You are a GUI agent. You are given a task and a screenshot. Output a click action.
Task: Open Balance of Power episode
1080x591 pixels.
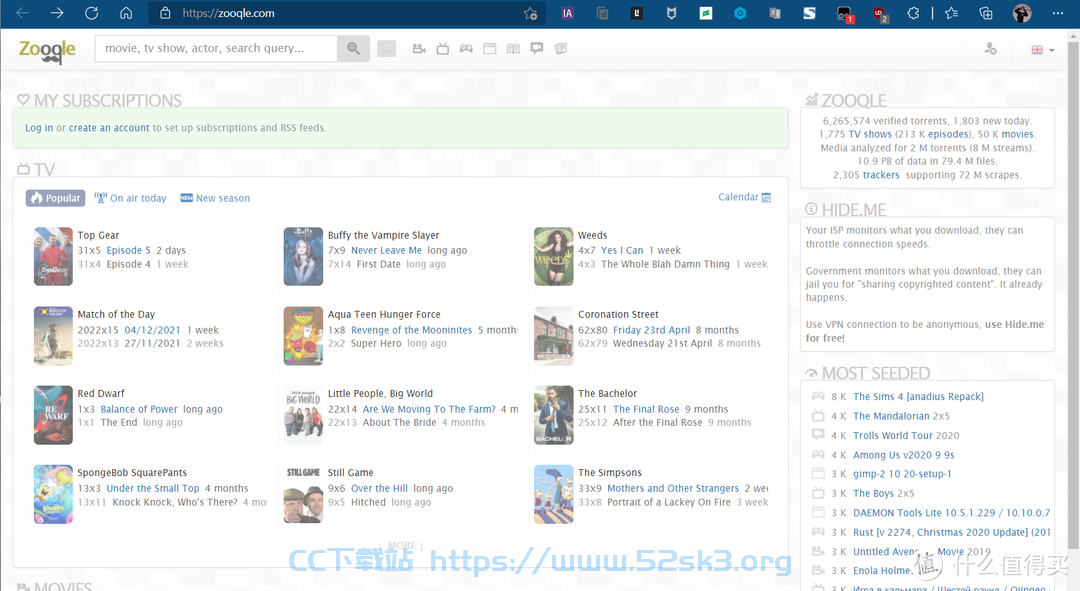139,409
